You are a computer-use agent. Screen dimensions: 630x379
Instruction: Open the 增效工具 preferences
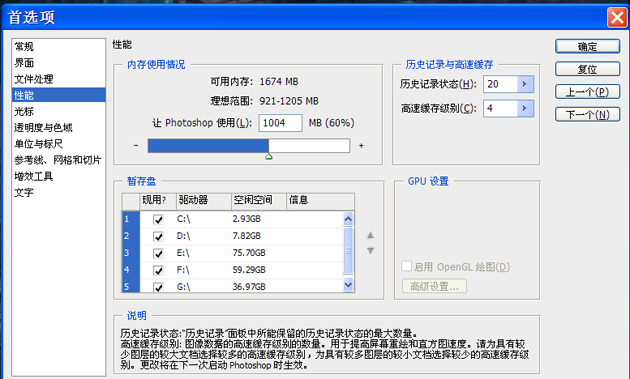pyautogui.click(x=34, y=176)
